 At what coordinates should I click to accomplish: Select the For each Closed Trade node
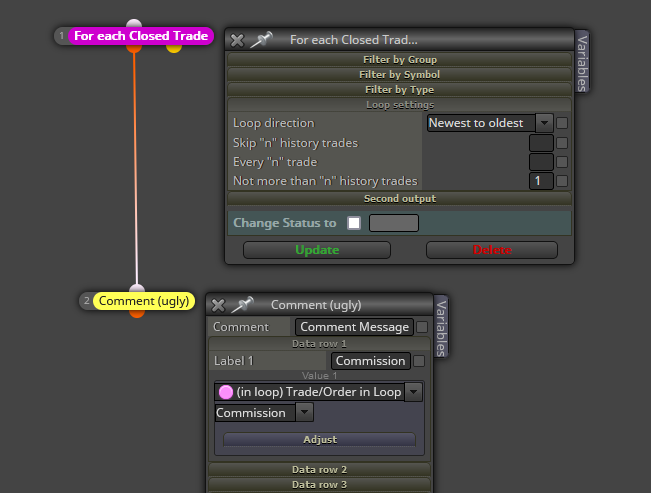[141, 36]
